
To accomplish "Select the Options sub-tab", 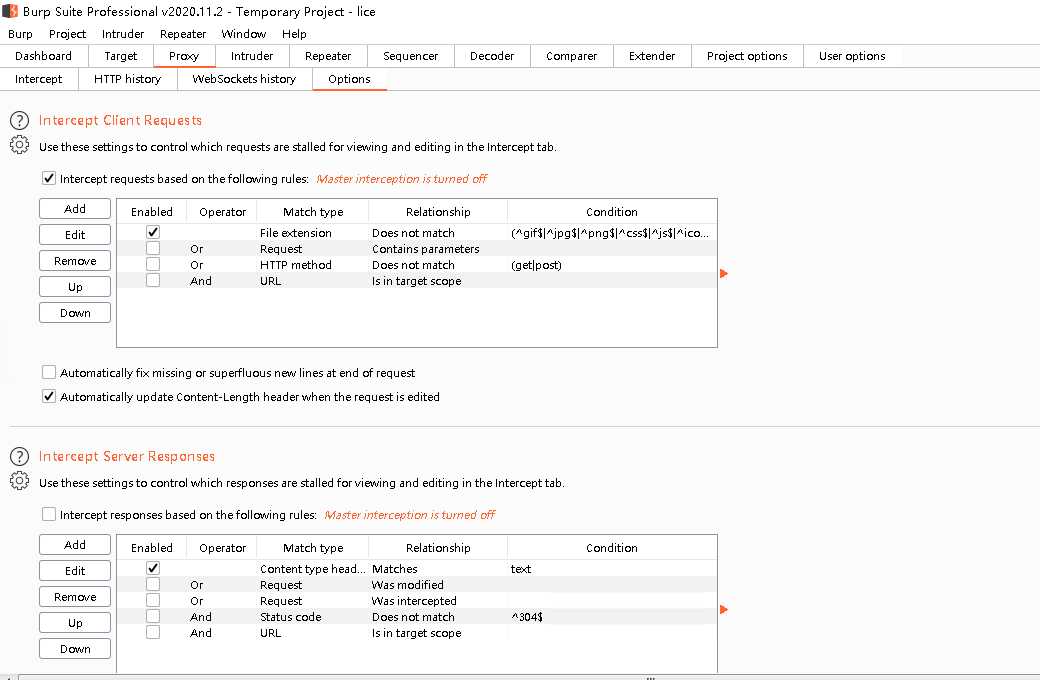I will (349, 79).
